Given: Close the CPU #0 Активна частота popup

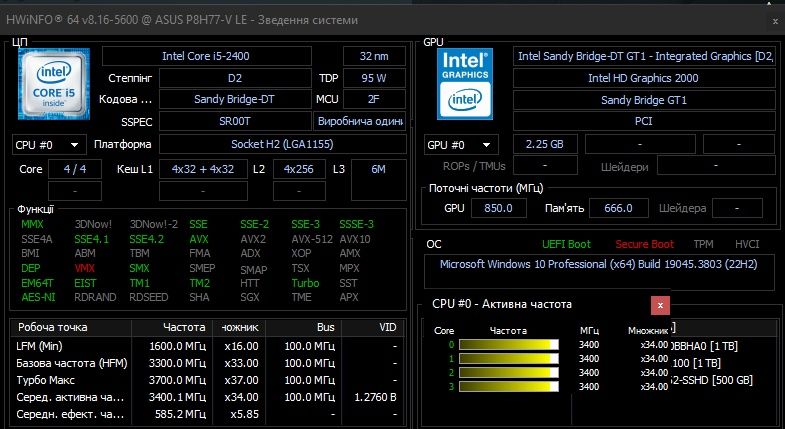Looking at the screenshot, I should pyautogui.click(x=660, y=305).
